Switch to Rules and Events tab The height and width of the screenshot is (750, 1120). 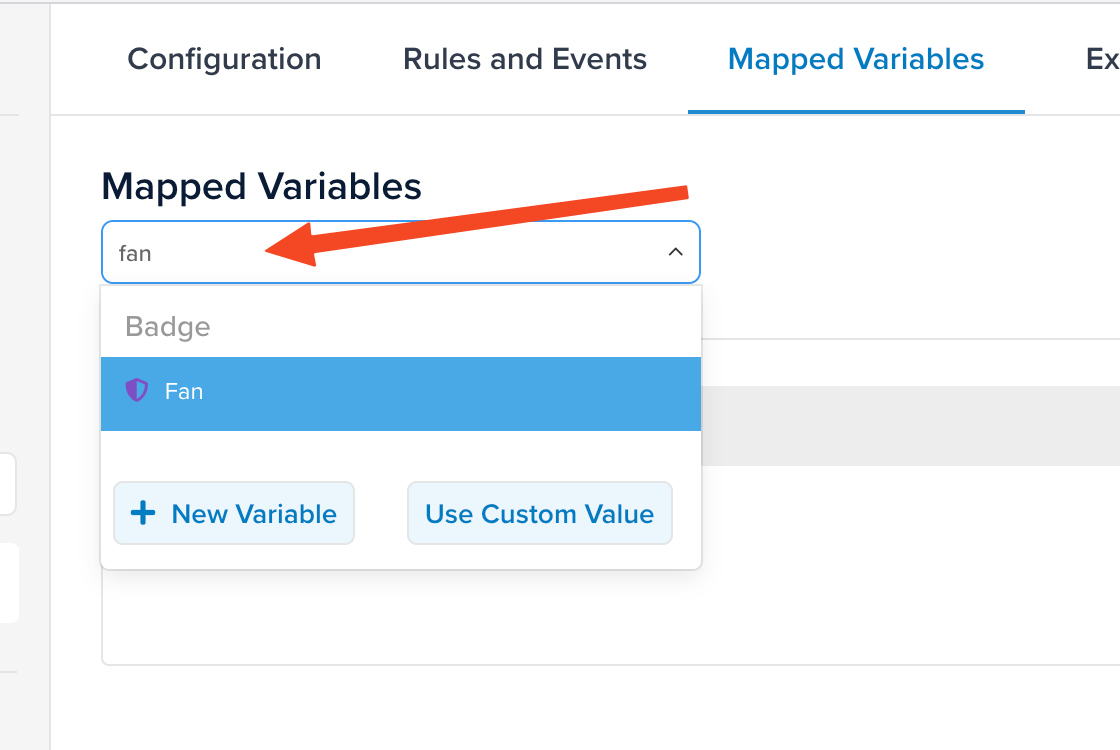coord(524,59)
